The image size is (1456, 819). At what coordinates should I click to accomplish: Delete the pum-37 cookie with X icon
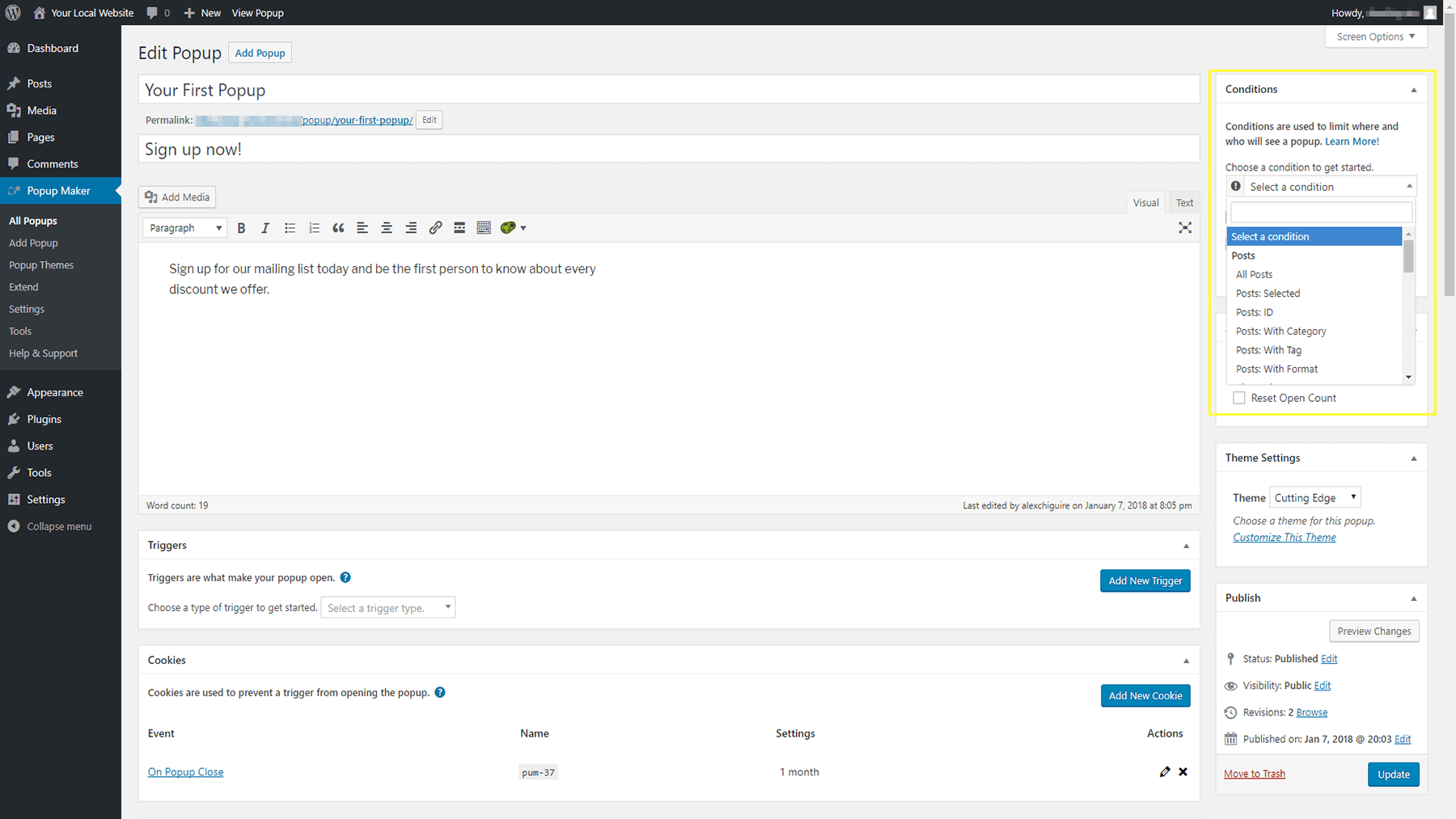1183,772
